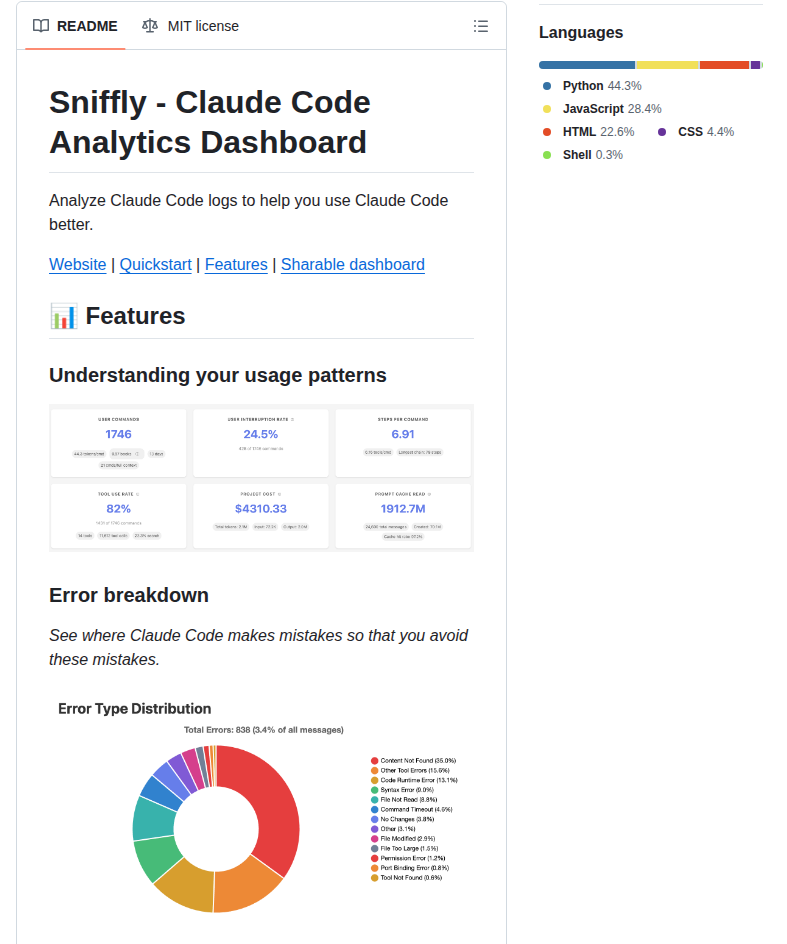Select the CSS 4.4% language entry
The width and height of the screenshot is (787, 944).
click(x=695, y=132)
